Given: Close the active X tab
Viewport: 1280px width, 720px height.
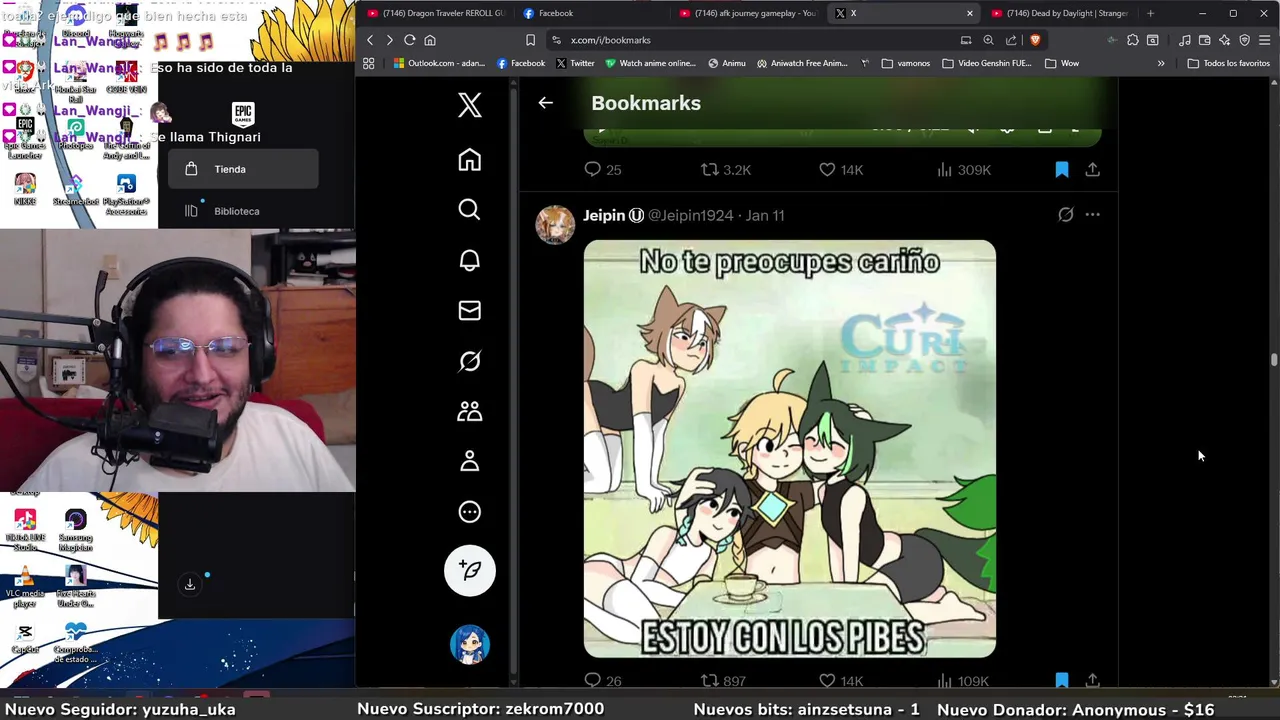Looking at the screenshot, I should [969, 13].
